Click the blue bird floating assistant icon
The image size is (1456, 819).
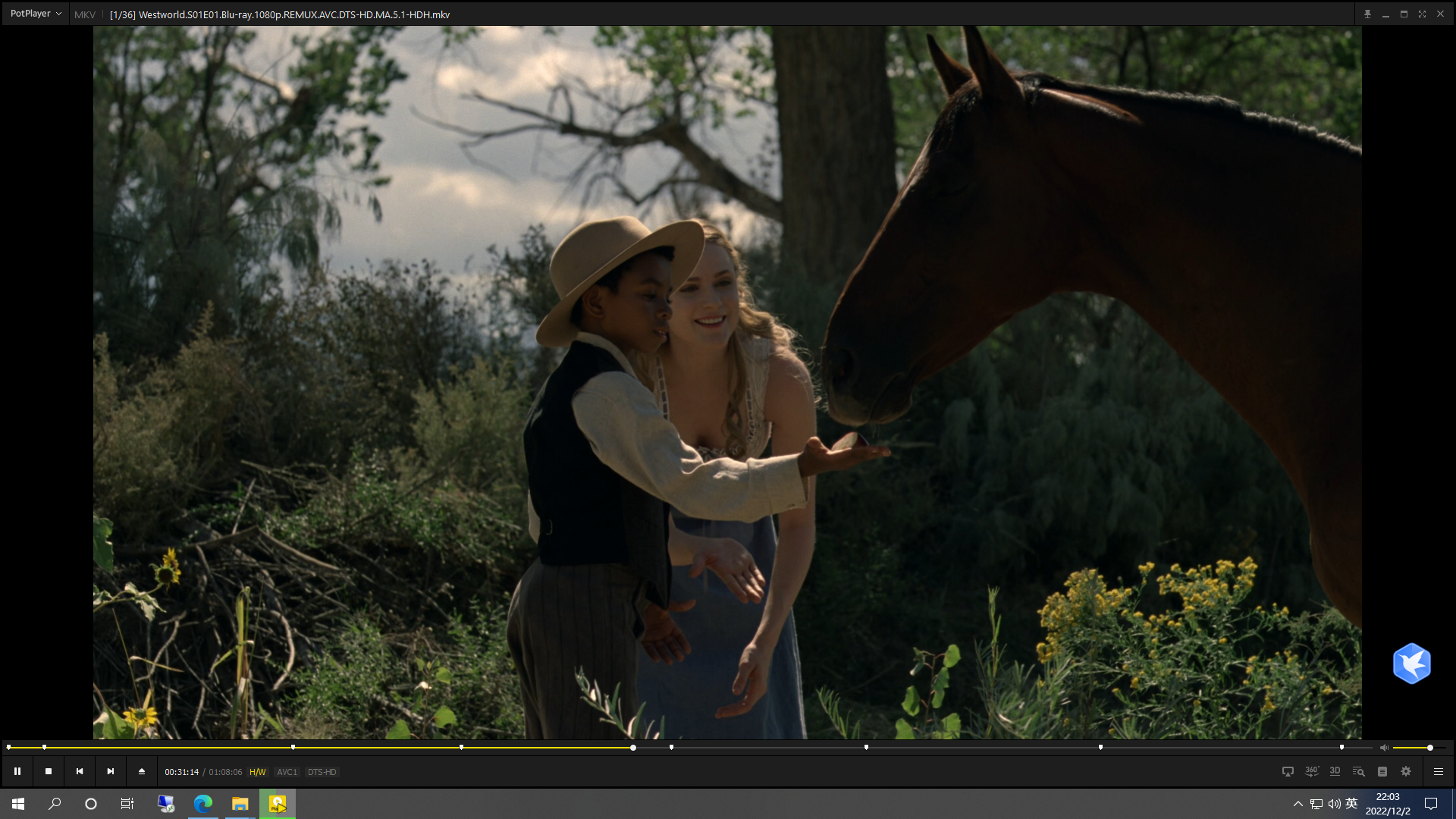coord(1411,664)
